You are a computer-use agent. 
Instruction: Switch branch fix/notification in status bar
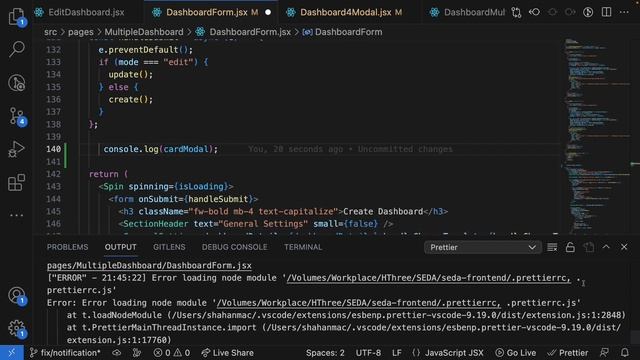pos(65,353)
